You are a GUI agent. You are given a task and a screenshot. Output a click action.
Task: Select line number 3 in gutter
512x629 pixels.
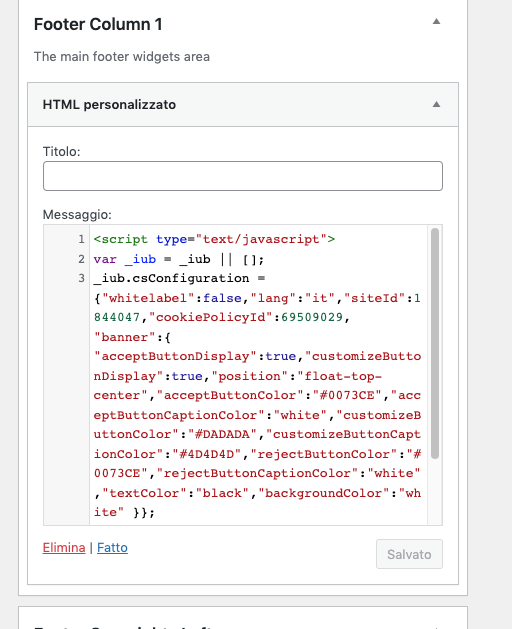81,278
